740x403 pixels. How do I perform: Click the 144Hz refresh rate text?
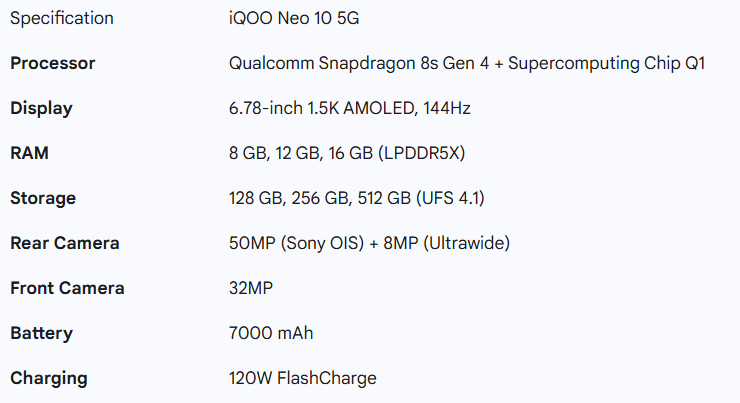click(446, 108)
